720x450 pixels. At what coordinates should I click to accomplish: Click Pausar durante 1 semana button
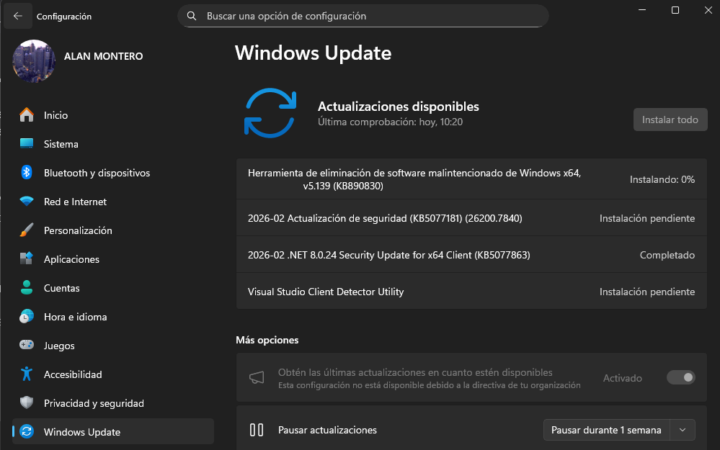point(606,430)
